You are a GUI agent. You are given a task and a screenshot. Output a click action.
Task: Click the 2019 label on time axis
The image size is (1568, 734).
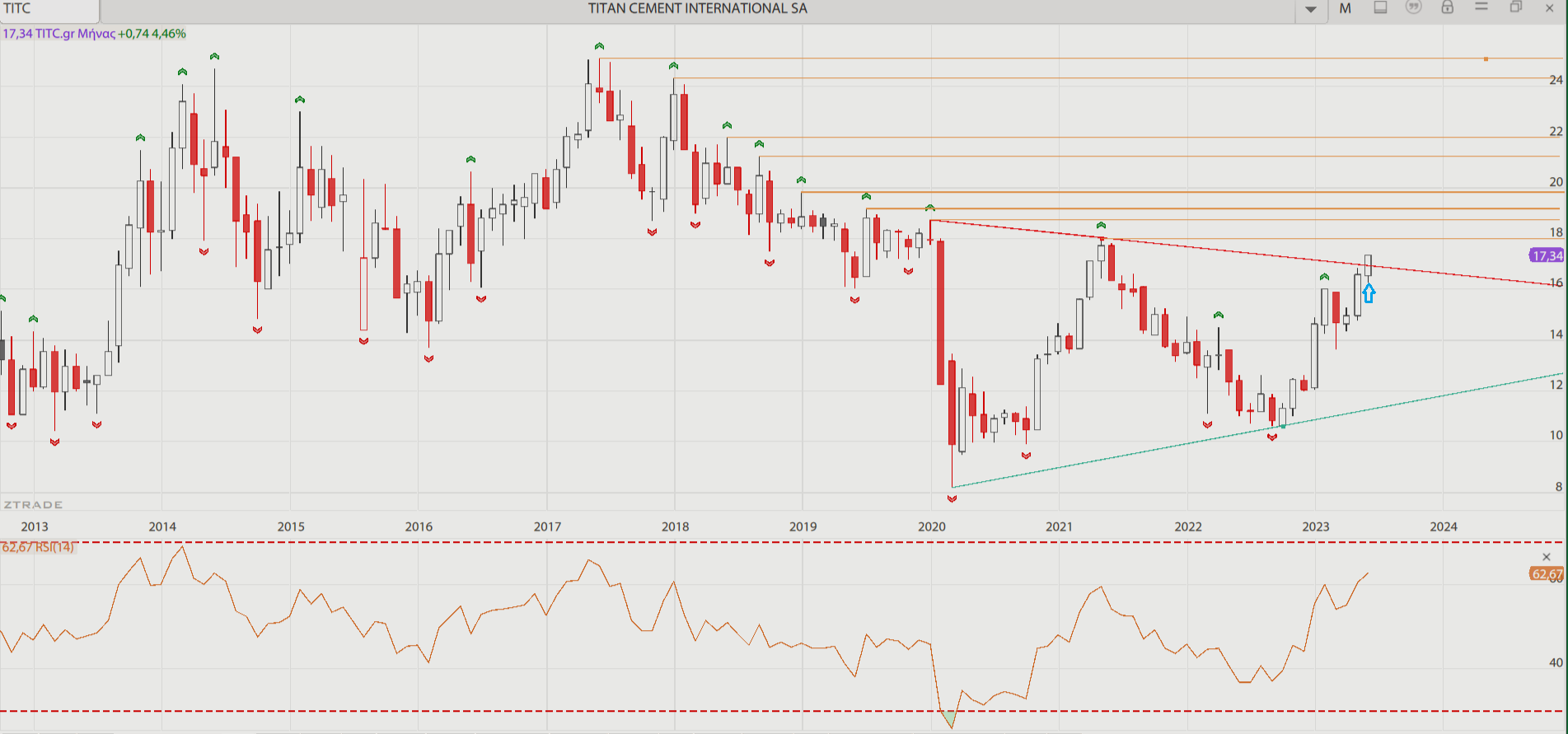pyautogui.click(x=803, y=526)
